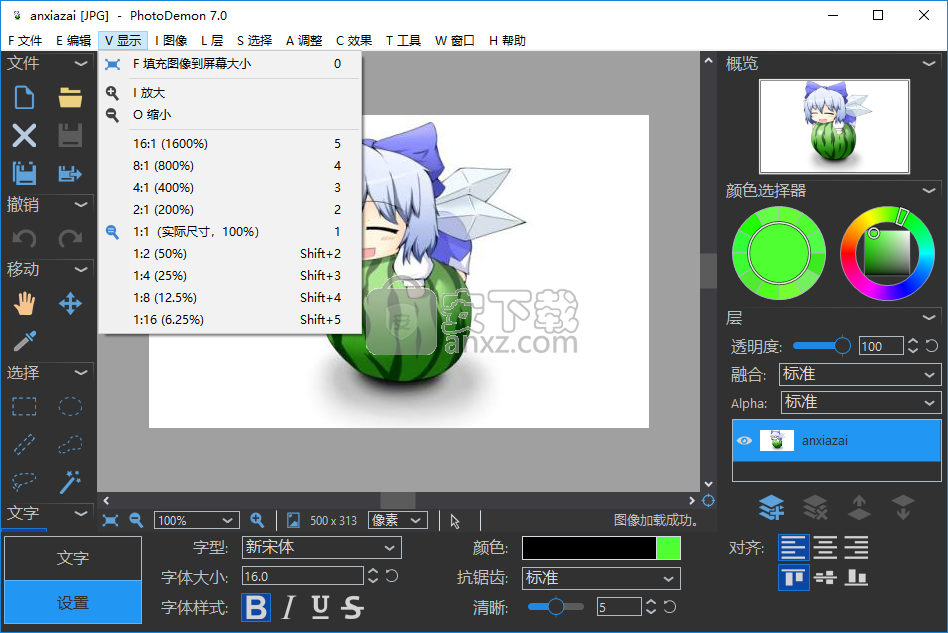The height and width of the screenshot is (633, 948).
Task: Click the image size icon beside 500 x 313
Action: pyautogui.click(x=293, y=521)
